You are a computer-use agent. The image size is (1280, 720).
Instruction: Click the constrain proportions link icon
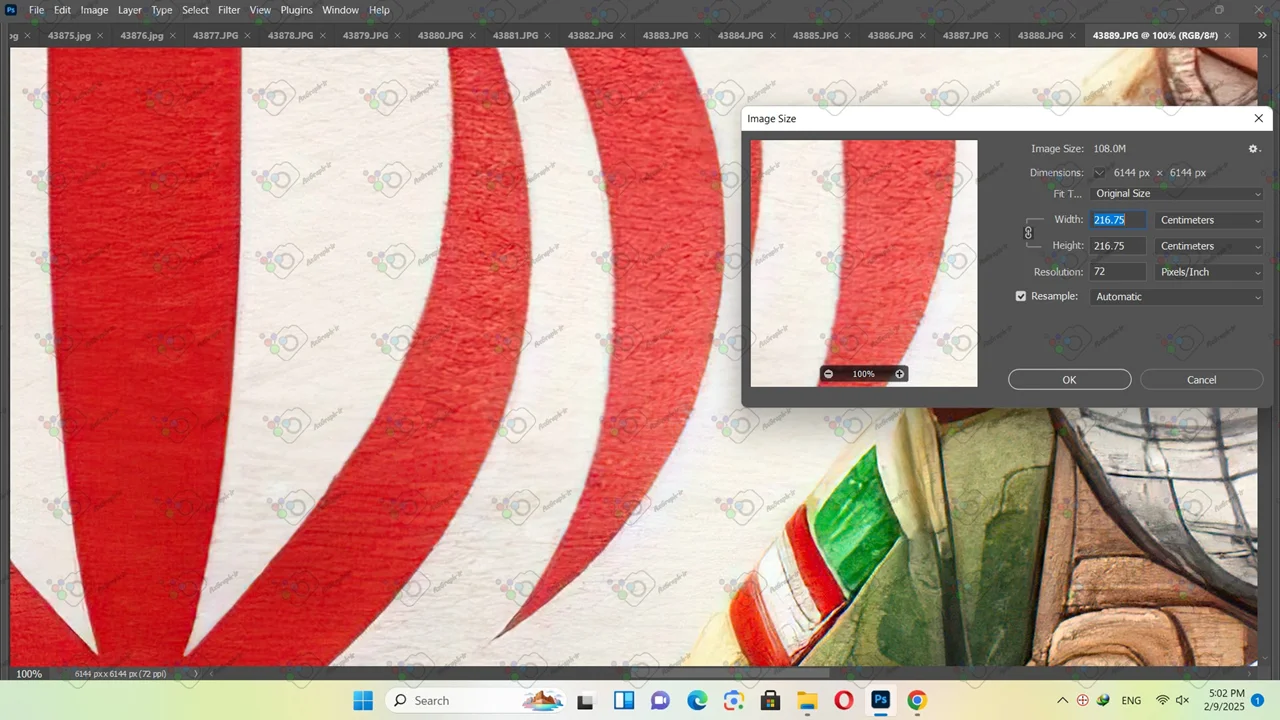(x=1028, y=233)
